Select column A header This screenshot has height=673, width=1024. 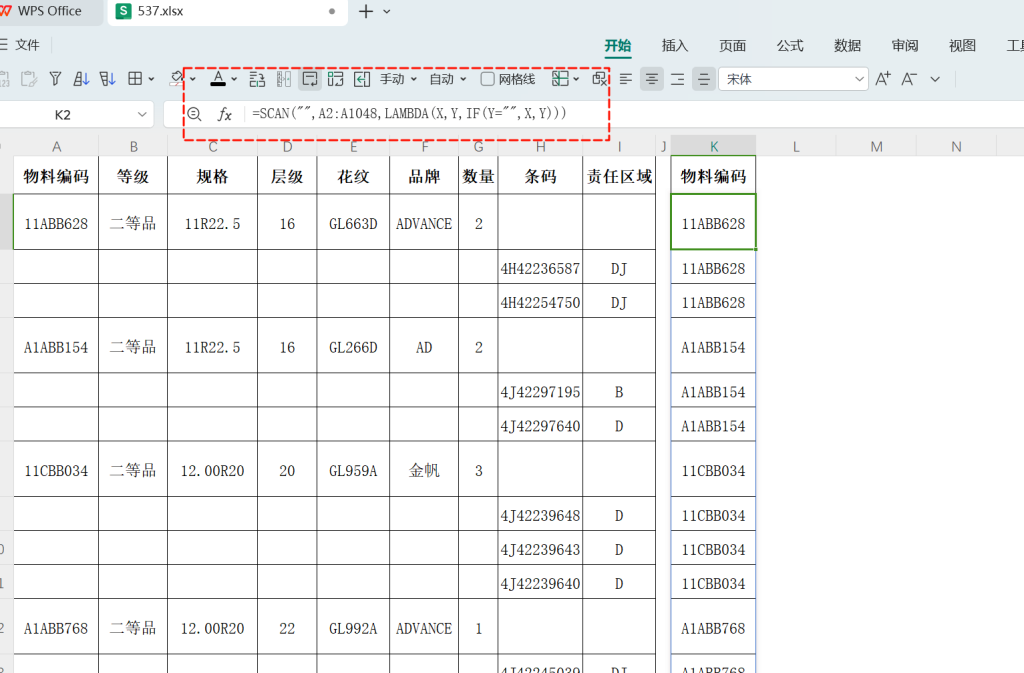[x=56, y=146]
